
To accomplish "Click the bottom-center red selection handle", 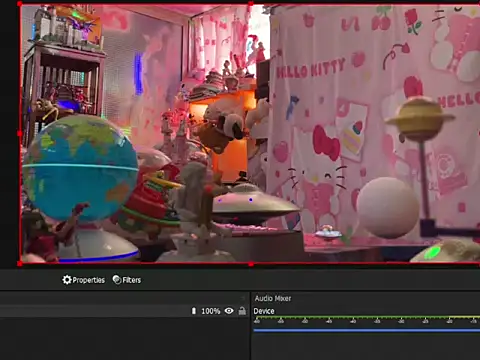I will click(x=251, y=264).
